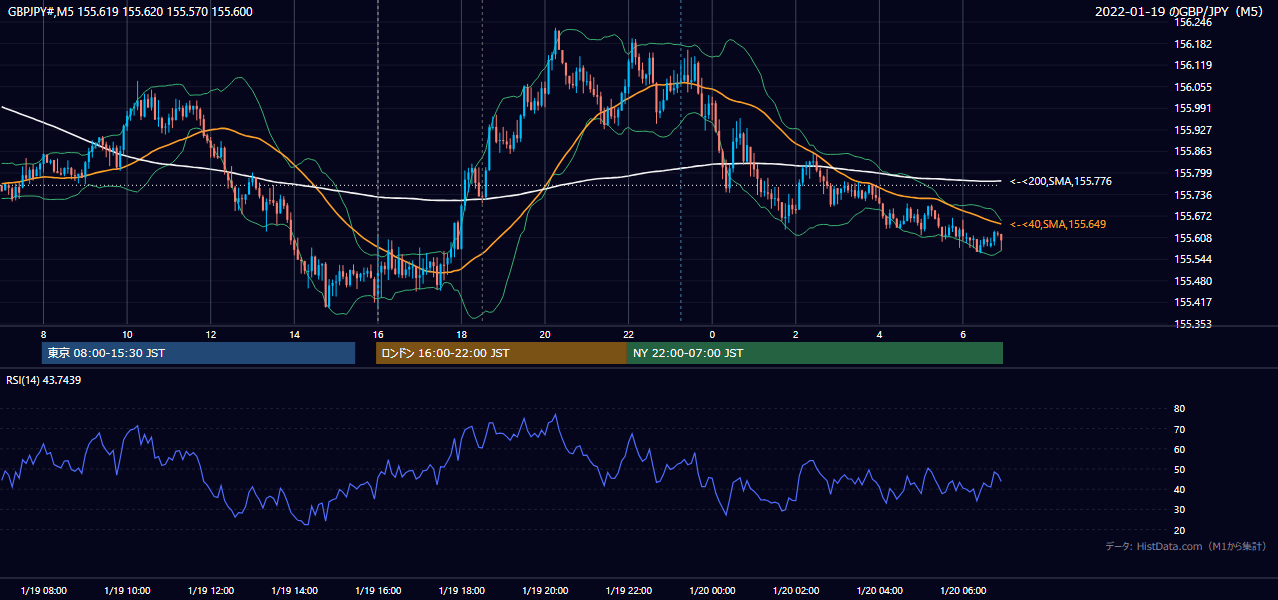Screen dimensions: 1278x600
Task: Click the RSI scale value 40
Action: [1180, 489]
